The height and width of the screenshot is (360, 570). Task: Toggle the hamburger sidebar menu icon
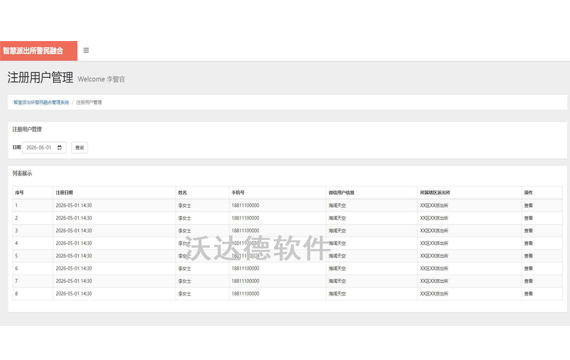point(86,50)
